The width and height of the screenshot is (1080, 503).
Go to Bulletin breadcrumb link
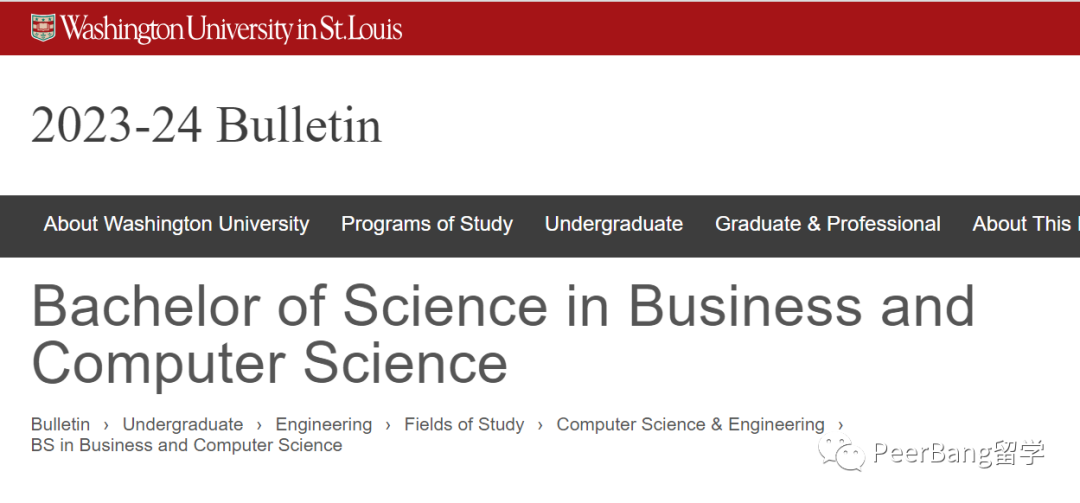[61, 424]
